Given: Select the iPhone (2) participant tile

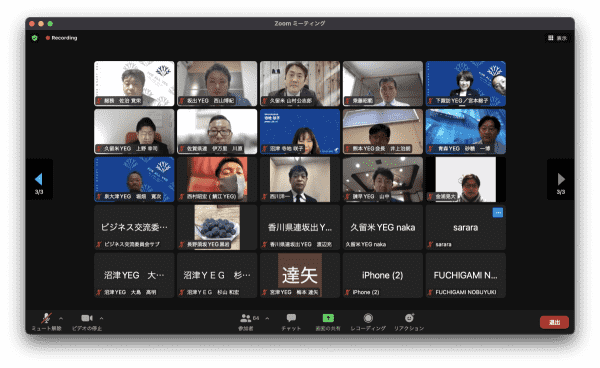Looking at the screenshot, I should [383, 275].
